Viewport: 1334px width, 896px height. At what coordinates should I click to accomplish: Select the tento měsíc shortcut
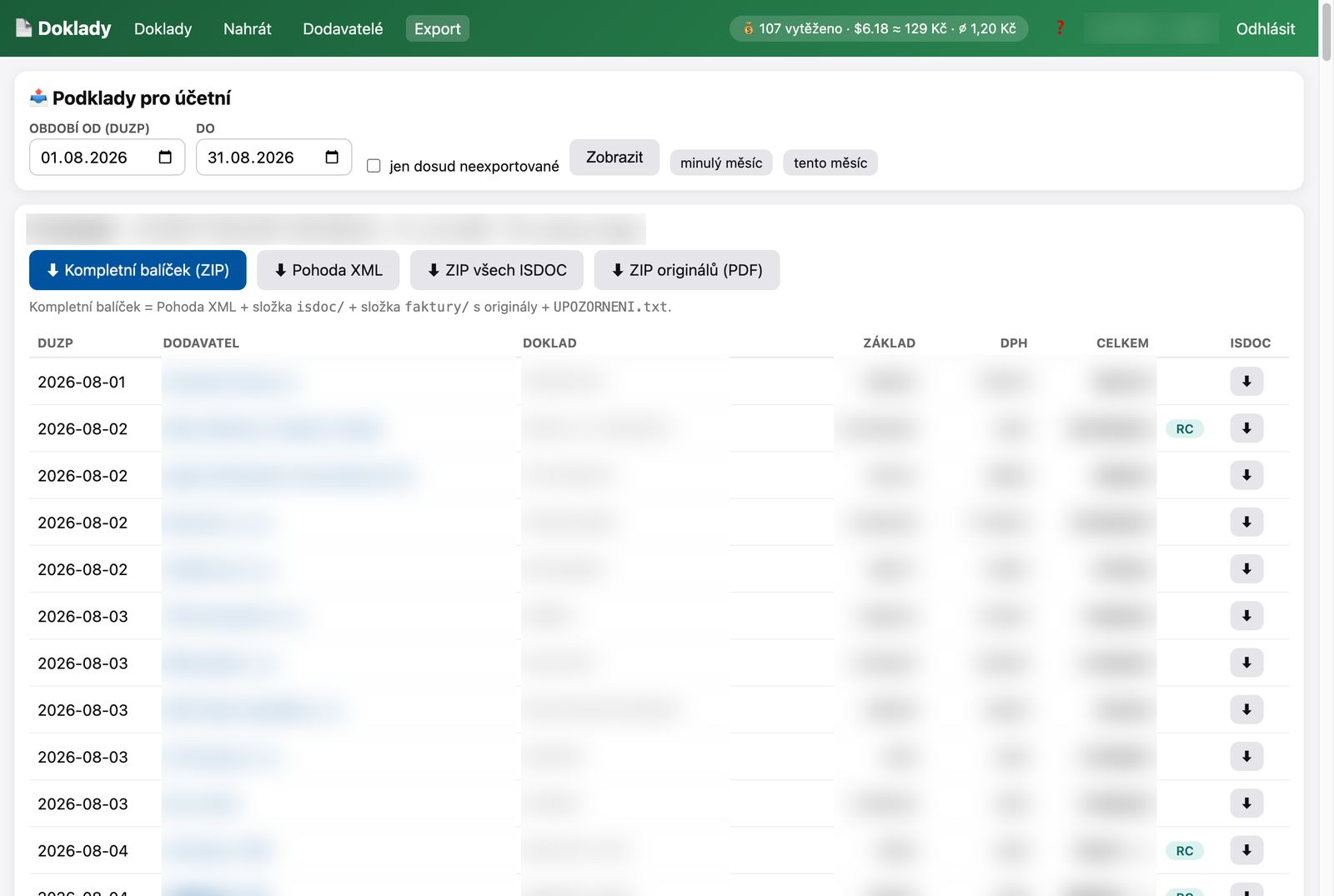click(830, 163)
